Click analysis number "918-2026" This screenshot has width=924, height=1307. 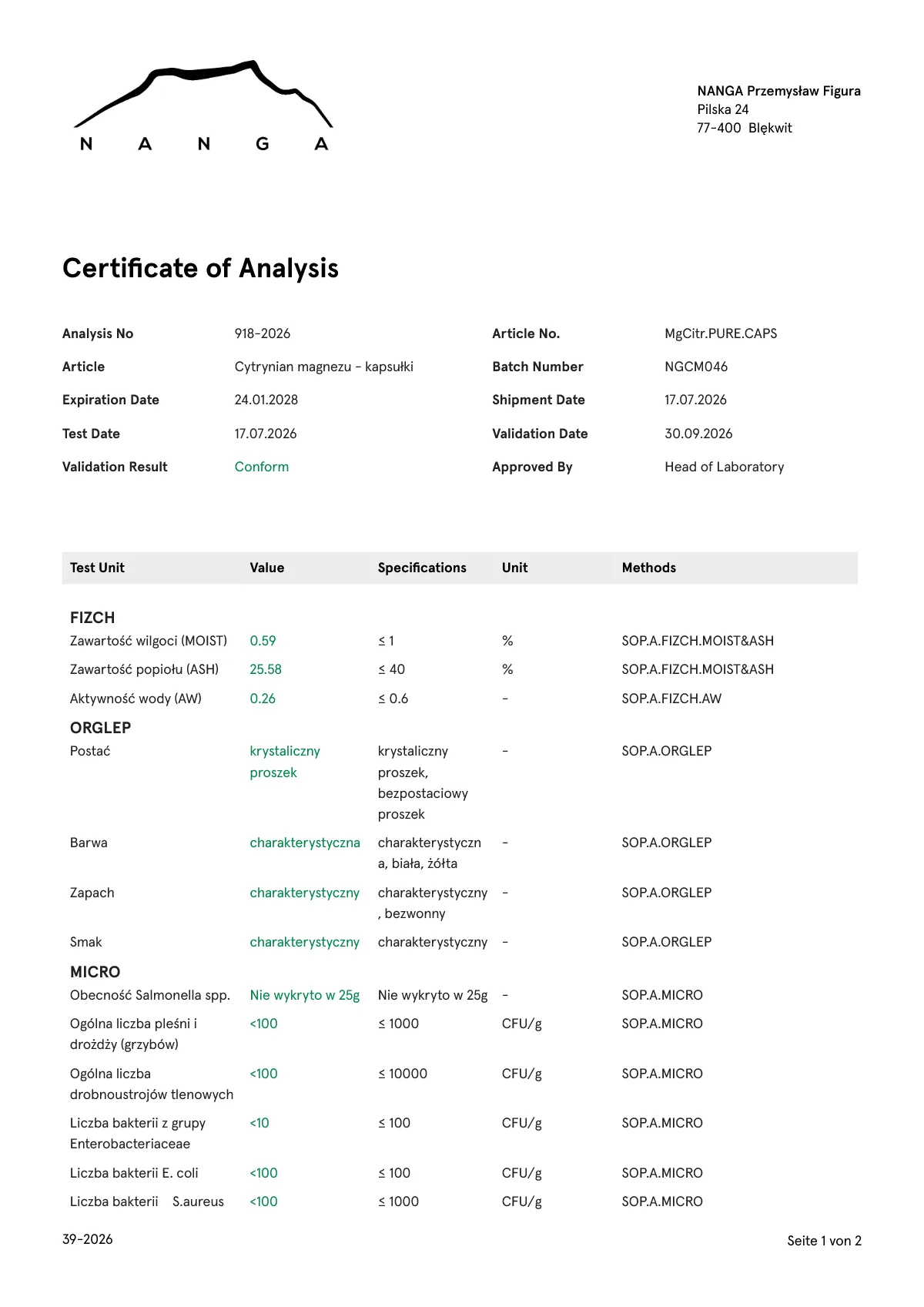pyautogui.click(x=263, y=333)
